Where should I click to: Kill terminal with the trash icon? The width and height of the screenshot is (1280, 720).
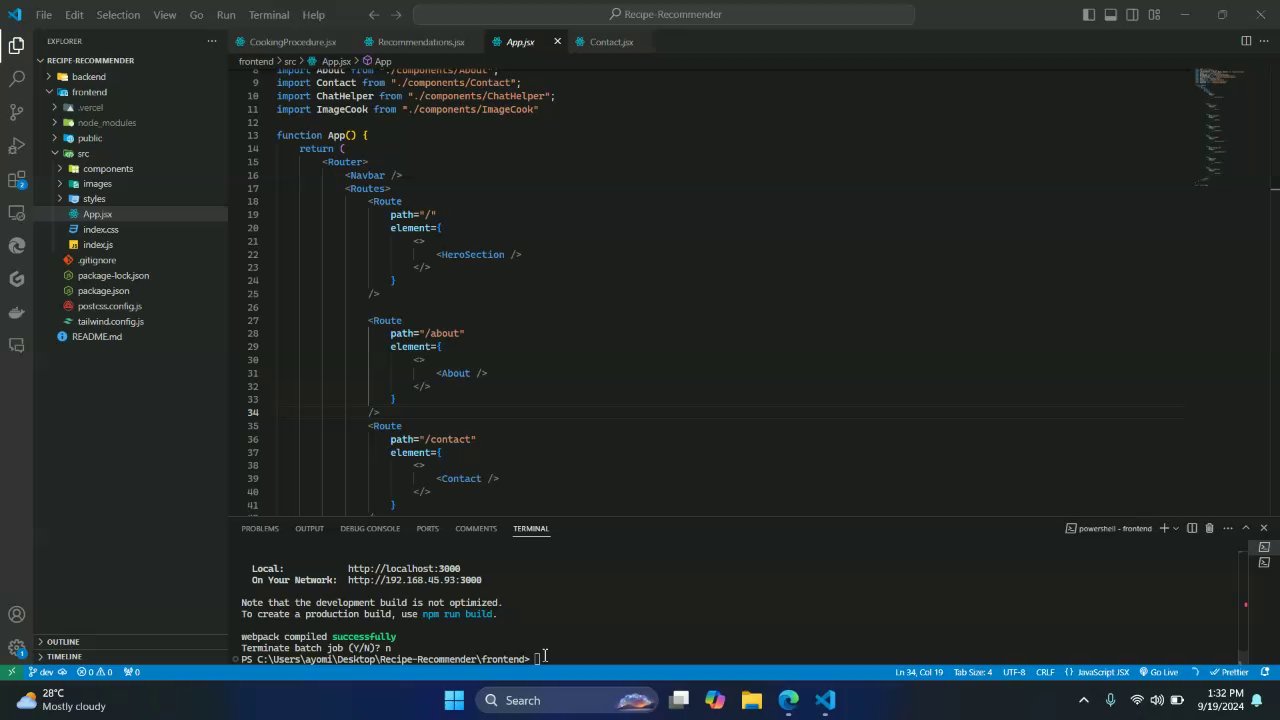click(1209, 528)
